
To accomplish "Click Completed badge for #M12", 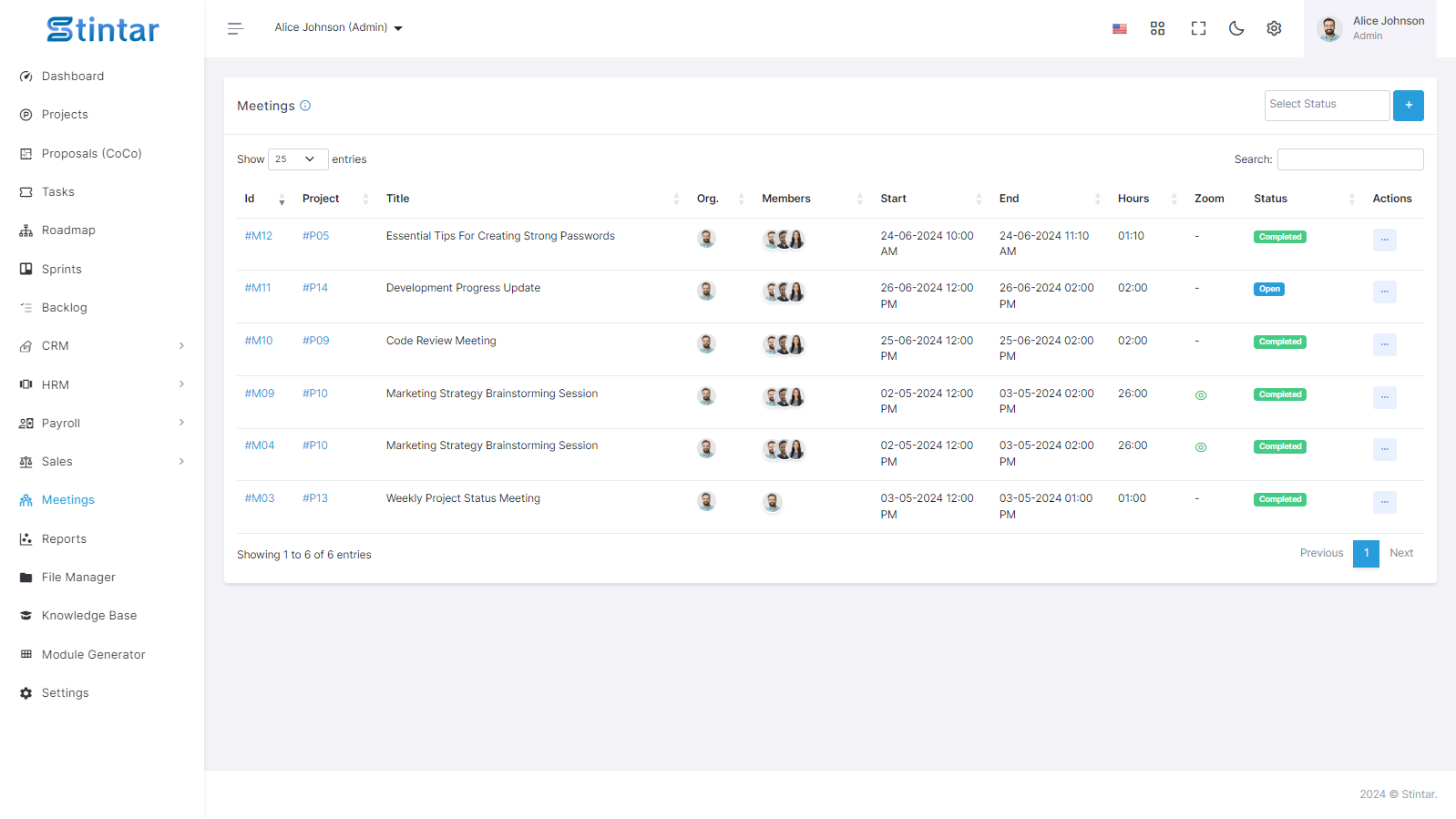I will point(1280,237).
